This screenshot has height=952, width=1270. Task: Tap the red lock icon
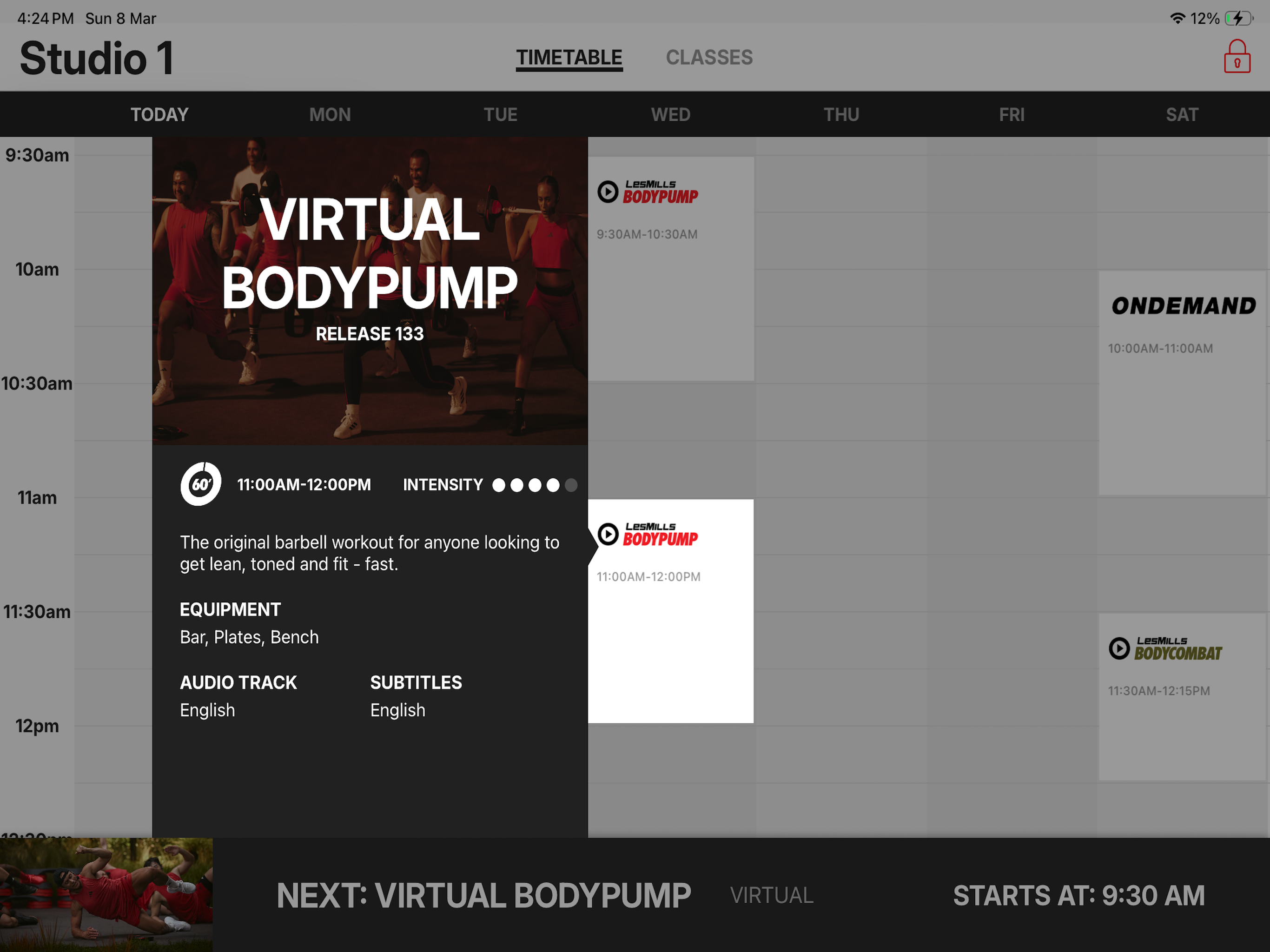[1237, 56]
